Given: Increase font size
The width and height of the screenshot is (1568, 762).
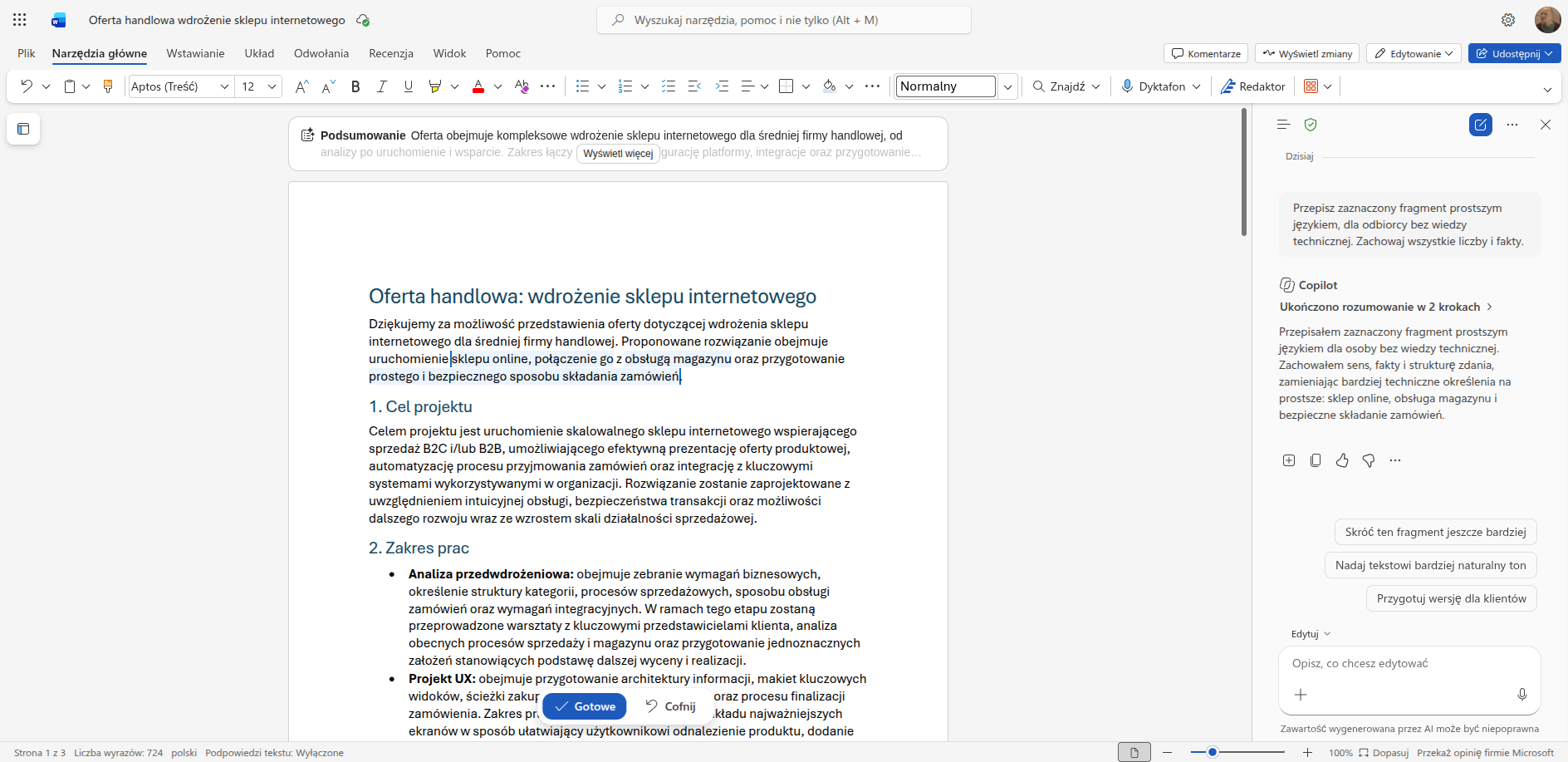Looking at the screenshot, I should coord(302,86).
